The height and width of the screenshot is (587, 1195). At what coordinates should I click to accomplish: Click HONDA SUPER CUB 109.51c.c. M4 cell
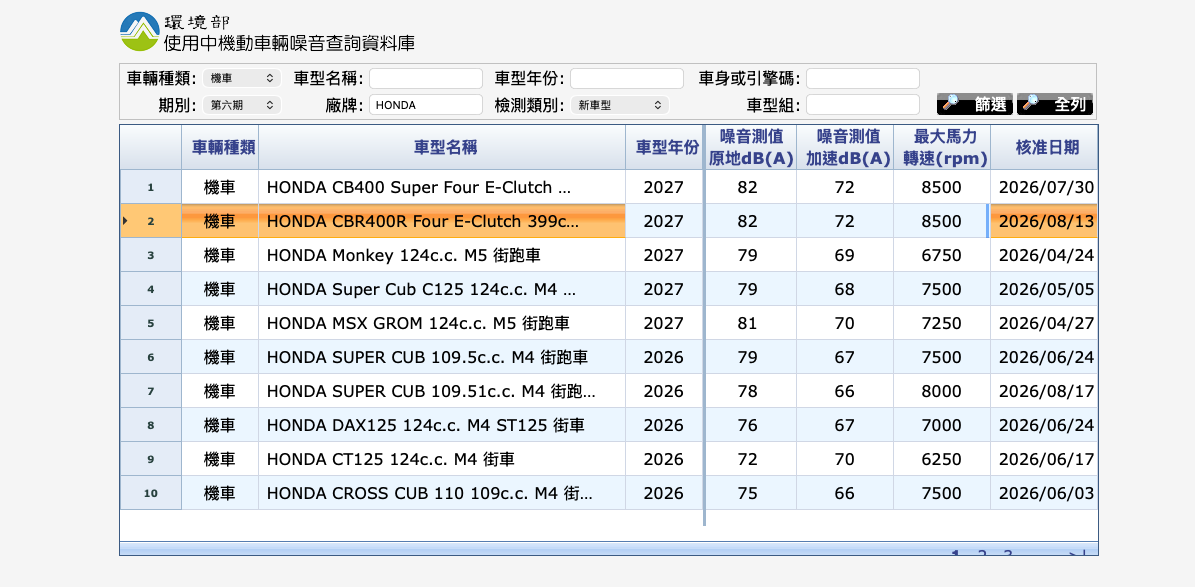(442, 391)
